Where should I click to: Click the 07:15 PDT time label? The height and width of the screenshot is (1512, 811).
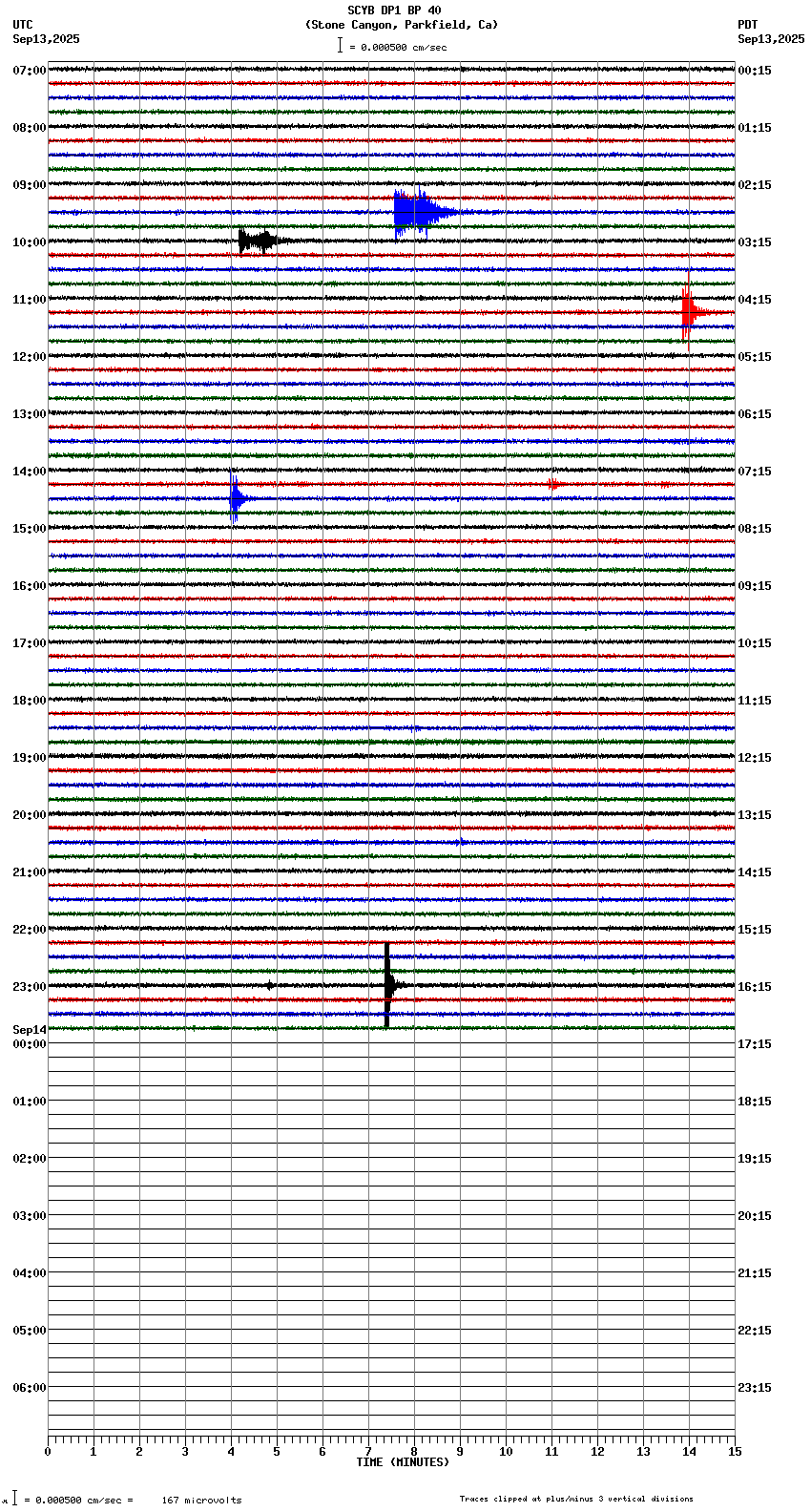click(755, 471)
